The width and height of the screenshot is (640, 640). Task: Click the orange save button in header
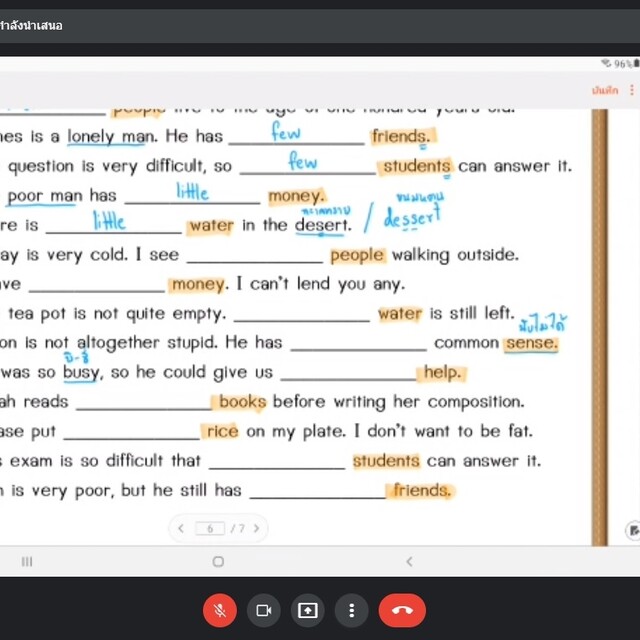point(605,90)
